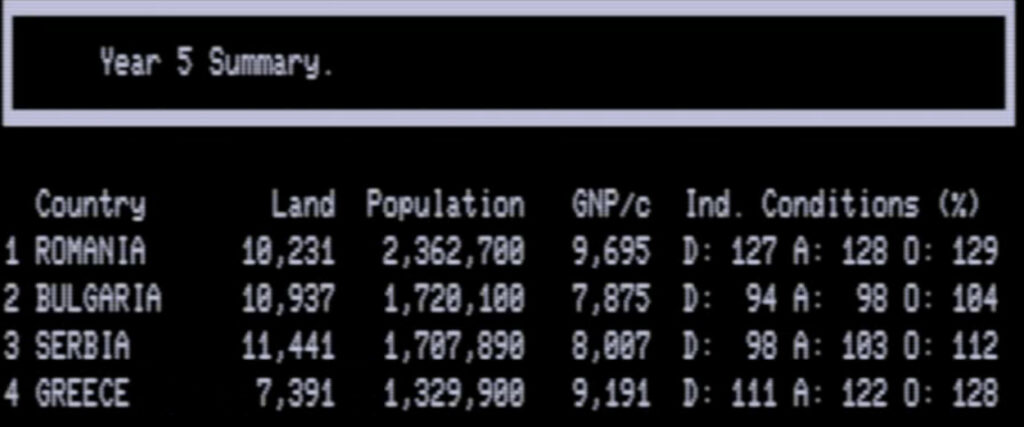This screenshot has height=427, width=1024.
Task: Click Serbia's O: 112 condition value
Action: click(951, 346)
